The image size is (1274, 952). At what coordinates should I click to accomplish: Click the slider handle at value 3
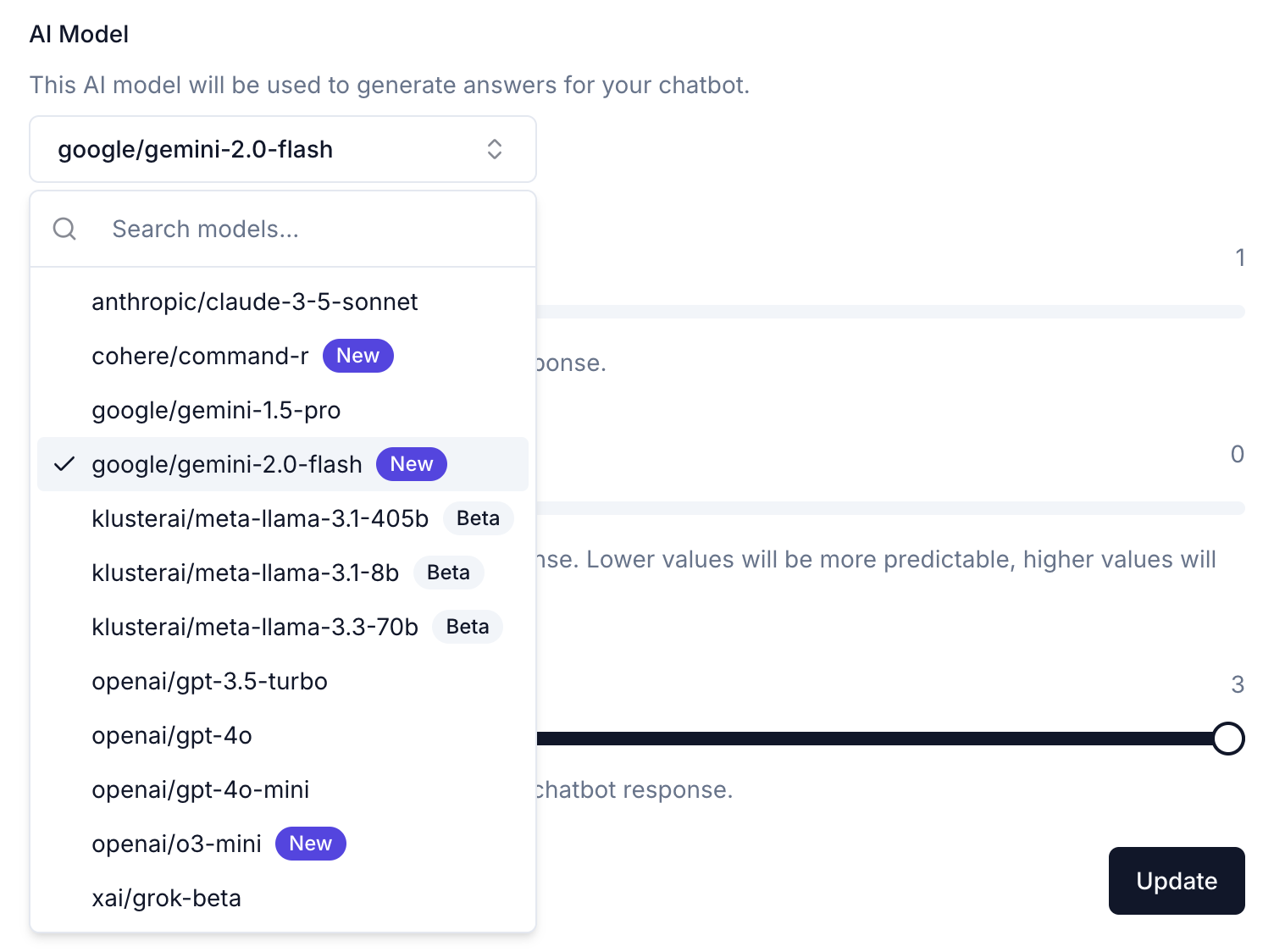(x=1227, y=739)
